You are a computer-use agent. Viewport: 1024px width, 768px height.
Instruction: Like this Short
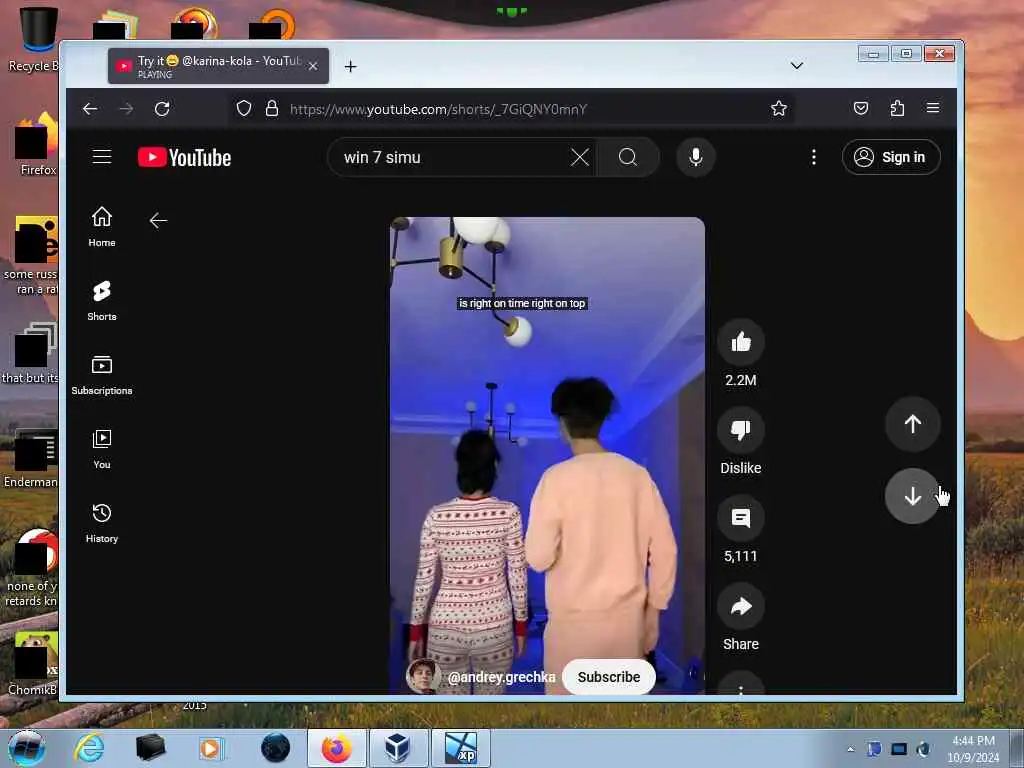click(x=741, y=342)
